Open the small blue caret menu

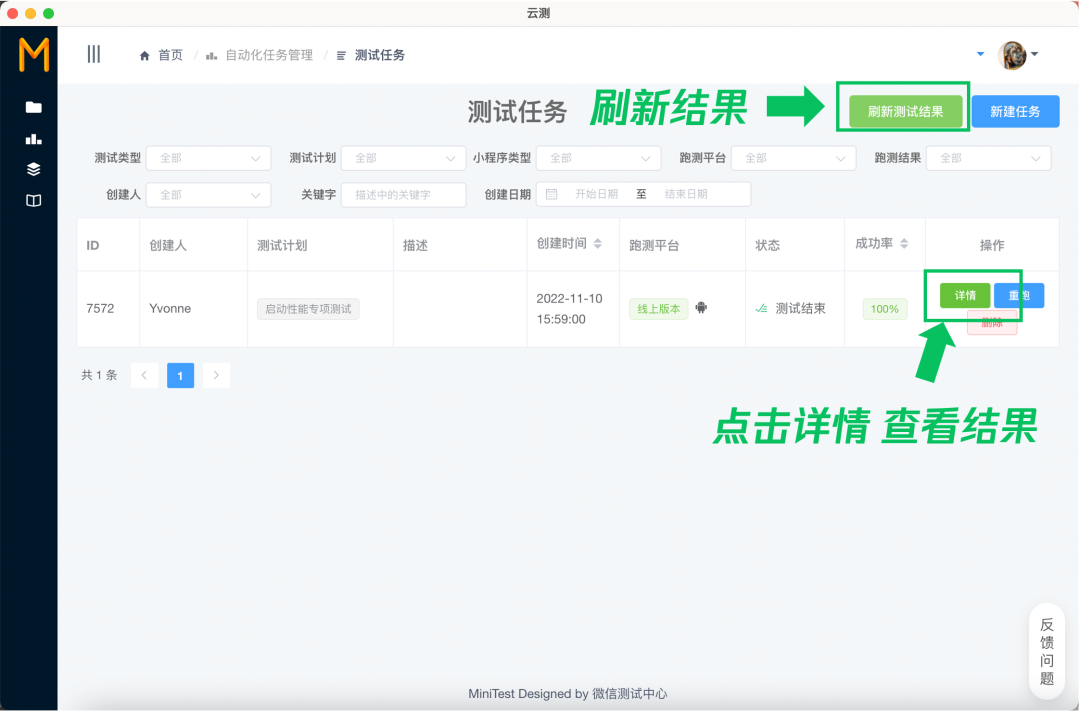point(980,54)
